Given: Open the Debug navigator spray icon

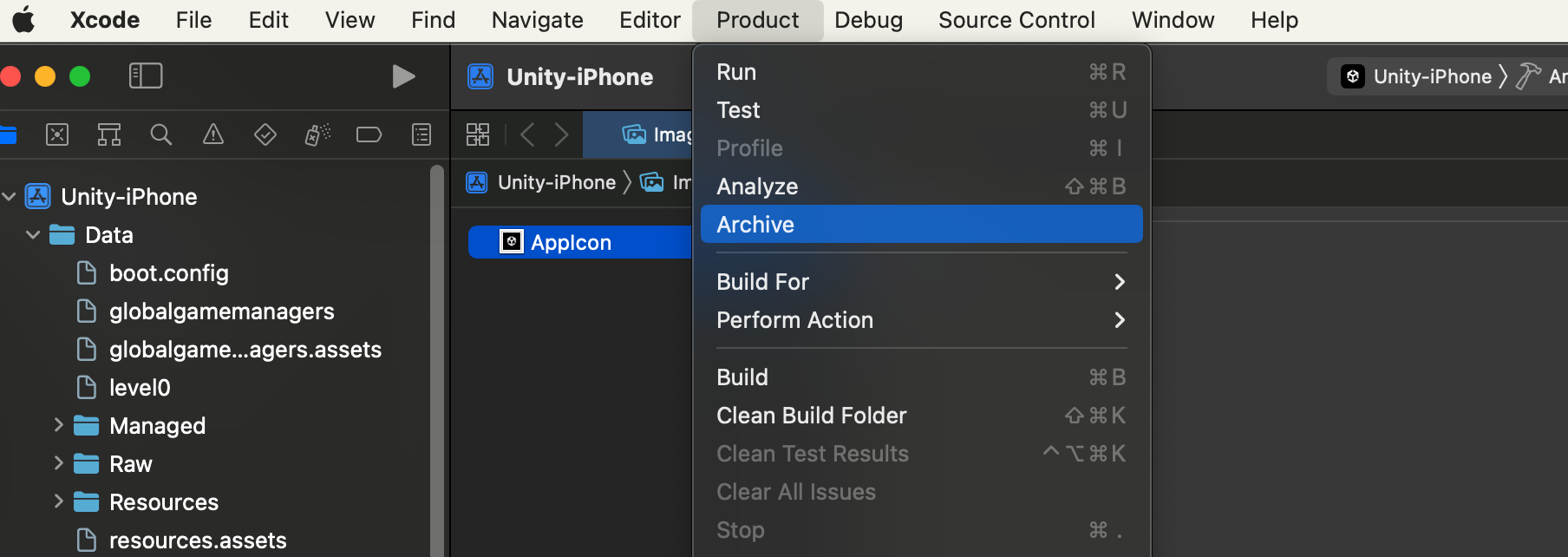Looking at the screenshot, I should (x=317, y=134).
